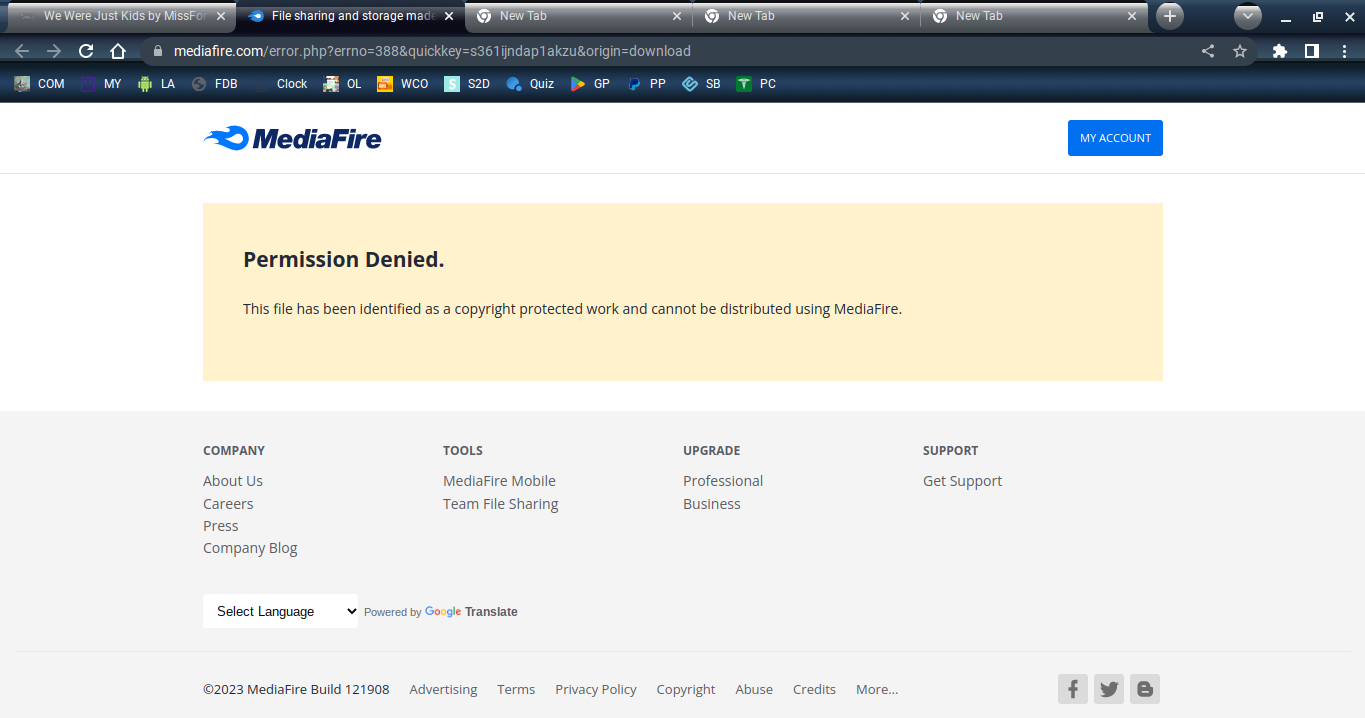Open the Clock bookmark
This screenshot has width=1365, height=718.
tap(281, 84)
